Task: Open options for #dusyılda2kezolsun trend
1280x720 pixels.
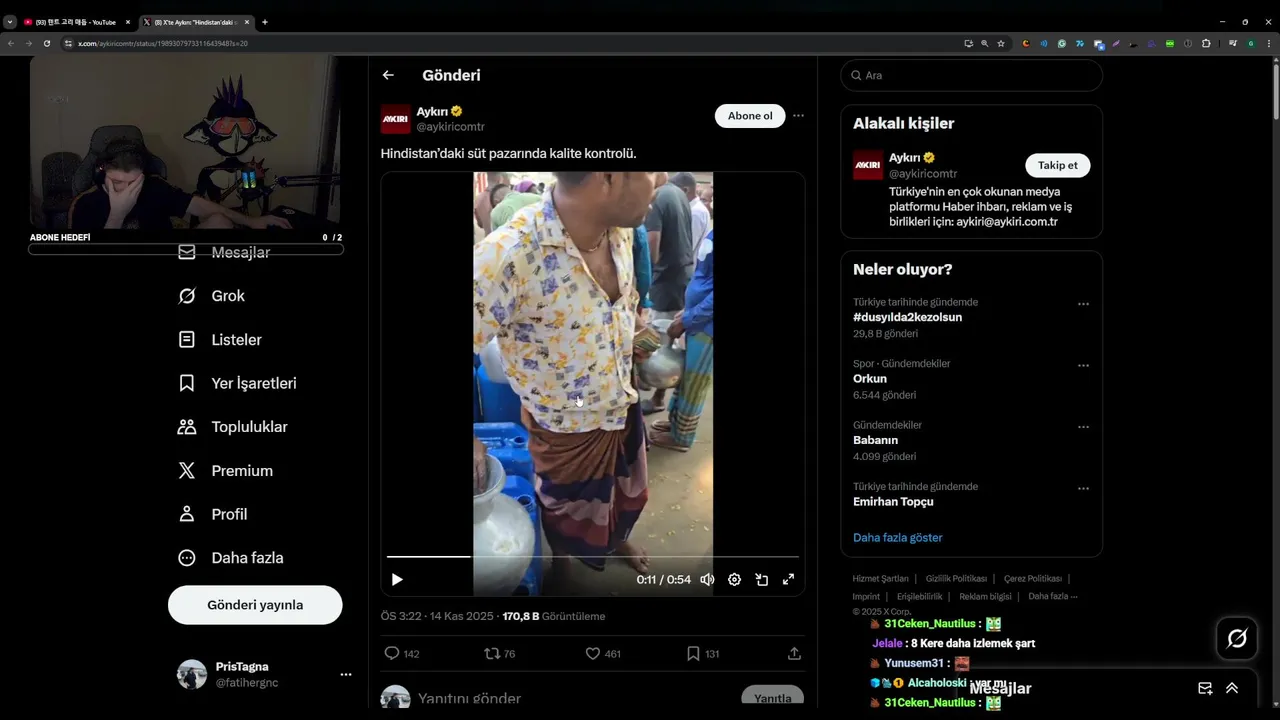Action: [x=1083, y=304]
